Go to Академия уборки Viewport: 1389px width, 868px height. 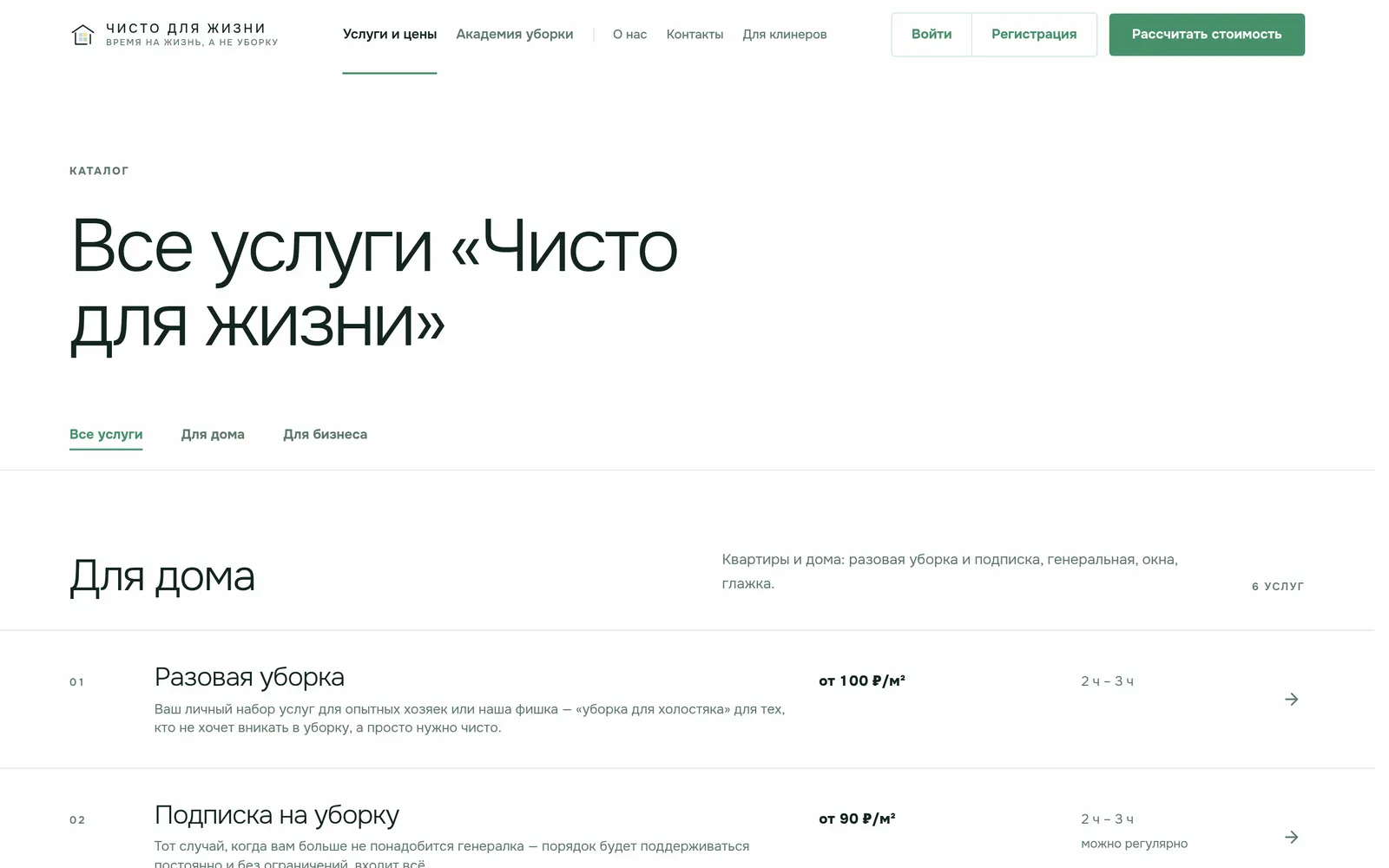point(515,35)
